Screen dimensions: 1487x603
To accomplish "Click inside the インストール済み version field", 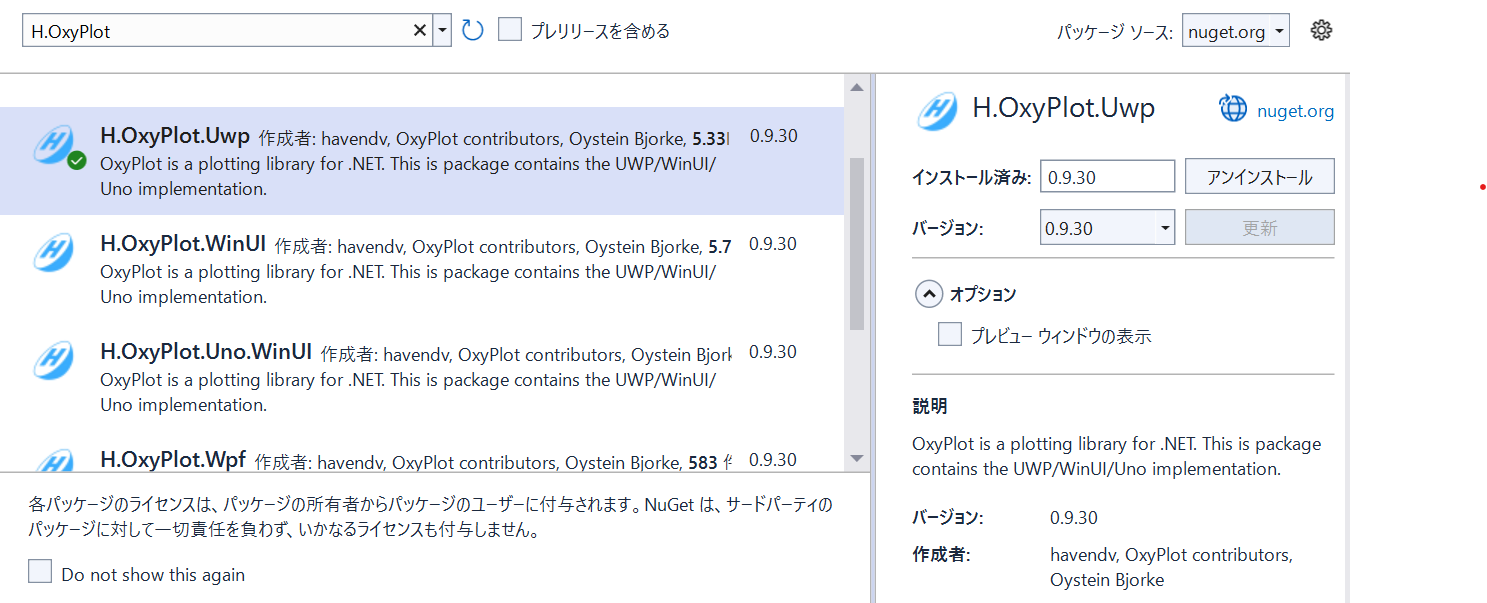I will 1107,175.
